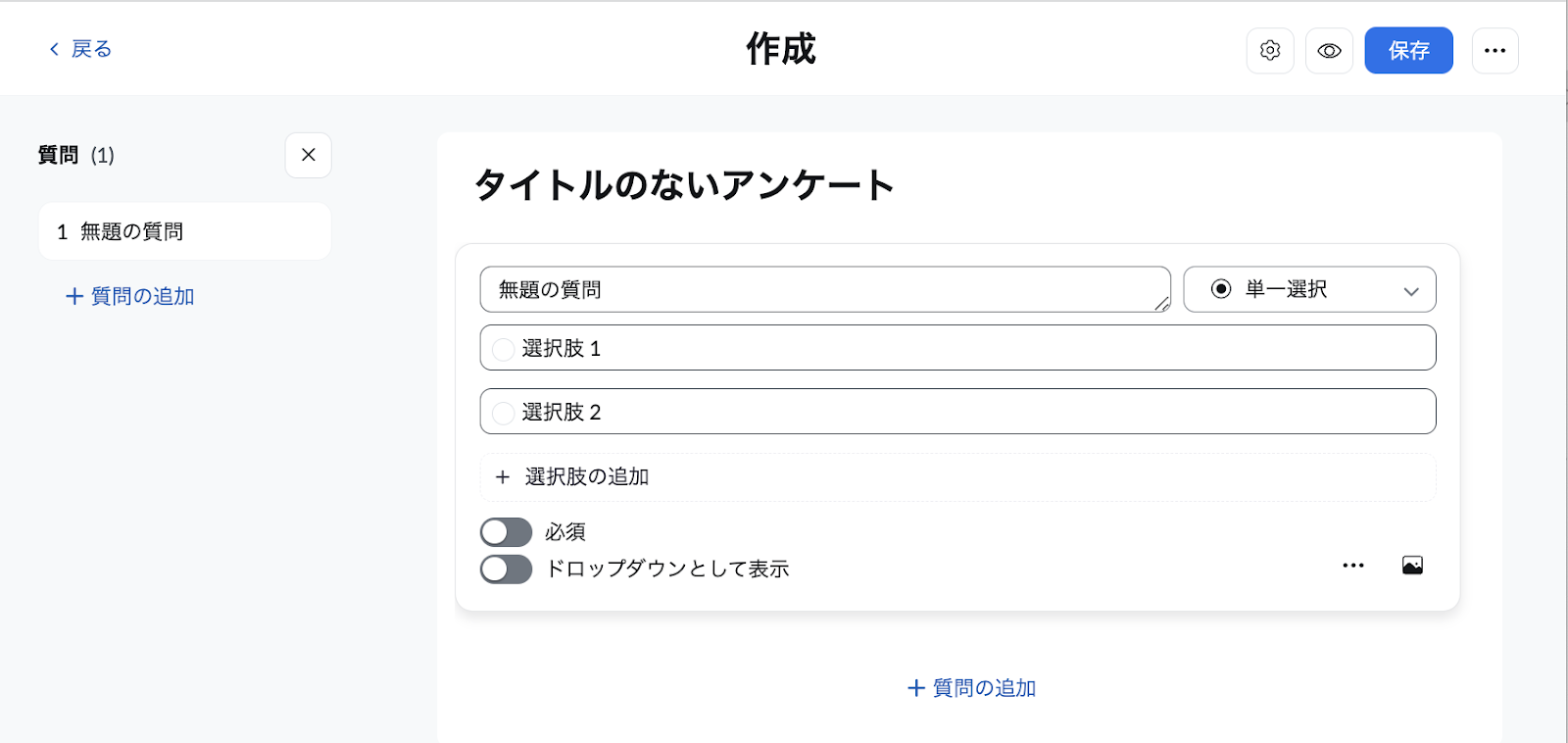
Task: Click the back chevron next to 戻る
Action: click(x=54, y=49)
